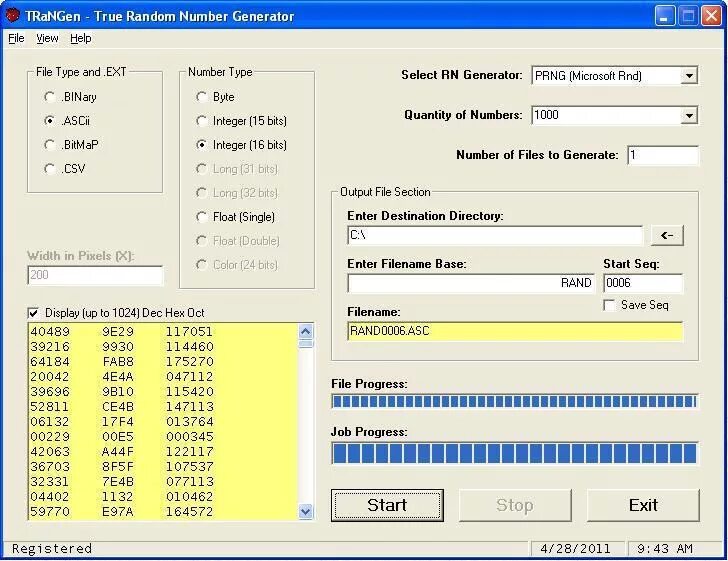Enable the Save Seq checkbox
The width and height of the screenshot is (728, 561).
[609, 305]
